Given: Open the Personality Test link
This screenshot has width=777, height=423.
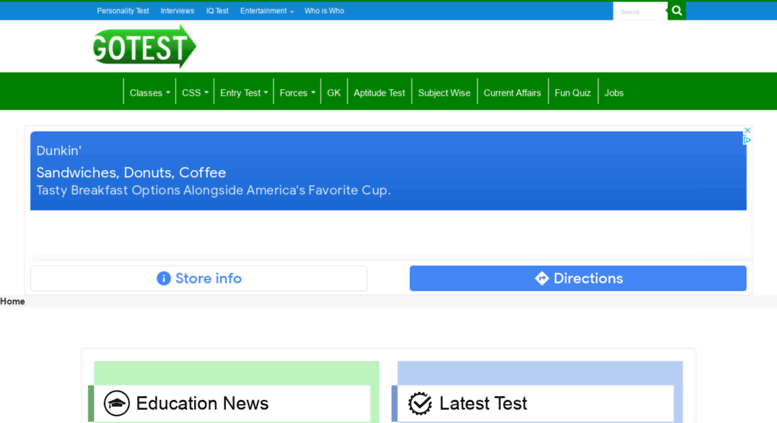Looking at the screenshot, I should (x=123, y=11).
